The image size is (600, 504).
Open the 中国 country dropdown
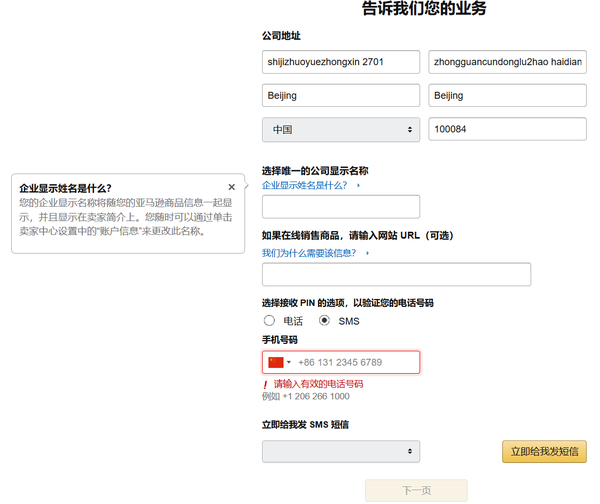pos(341,129)
